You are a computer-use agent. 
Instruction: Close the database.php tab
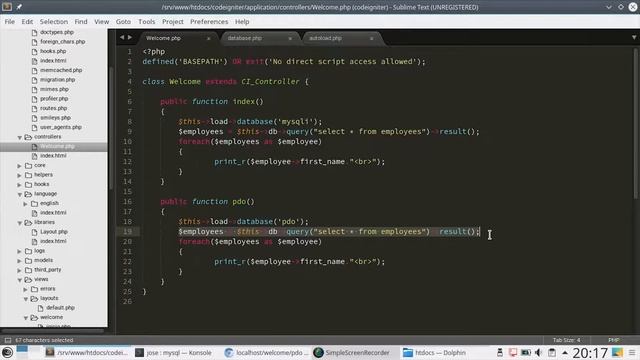(290, 38)
